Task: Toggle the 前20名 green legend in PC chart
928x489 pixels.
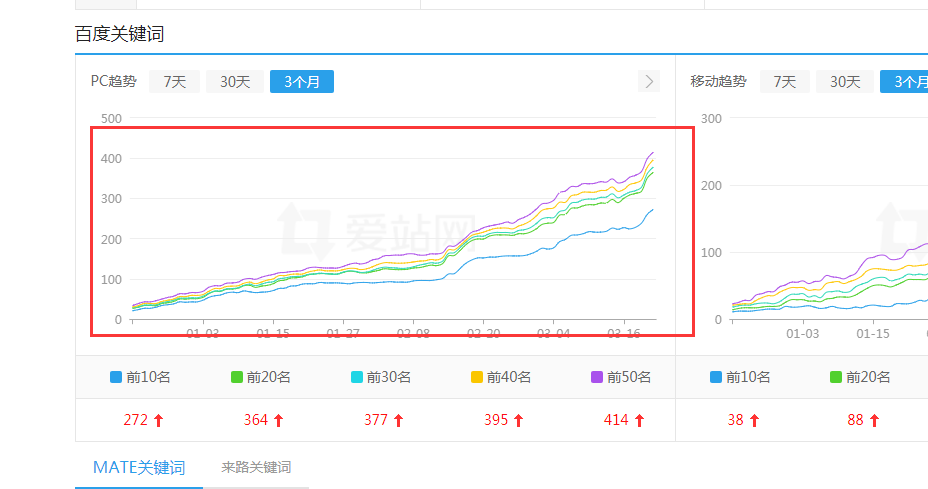Action: click(x=260, y=377)
